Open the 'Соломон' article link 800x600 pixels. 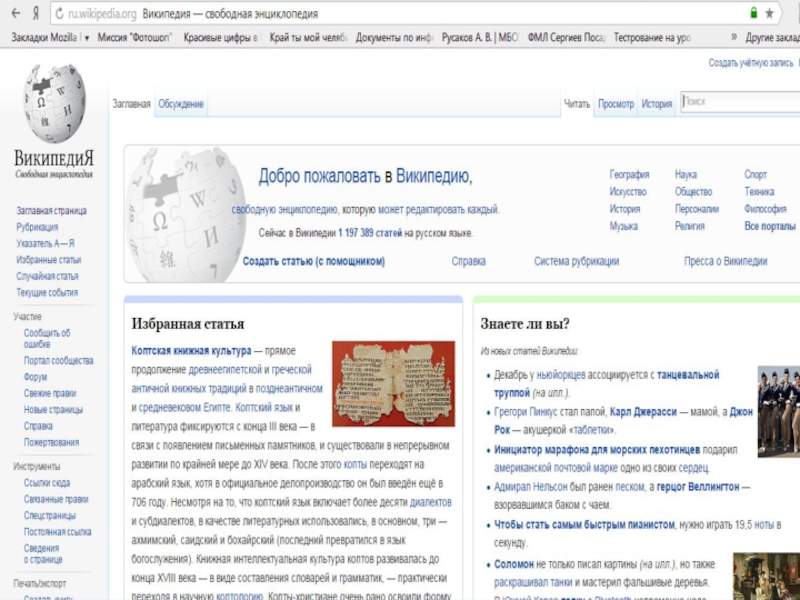click(514, 564)
